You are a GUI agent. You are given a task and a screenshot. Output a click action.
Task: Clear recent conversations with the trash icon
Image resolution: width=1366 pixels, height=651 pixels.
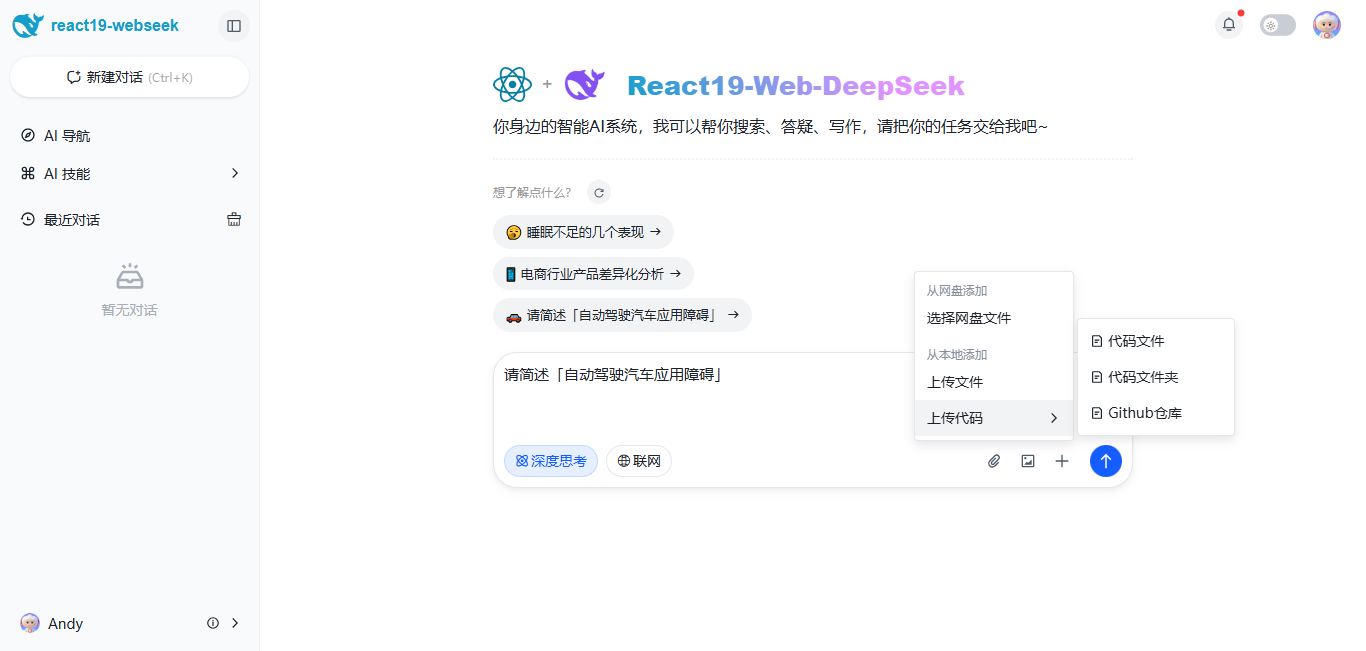pos(234,219)
